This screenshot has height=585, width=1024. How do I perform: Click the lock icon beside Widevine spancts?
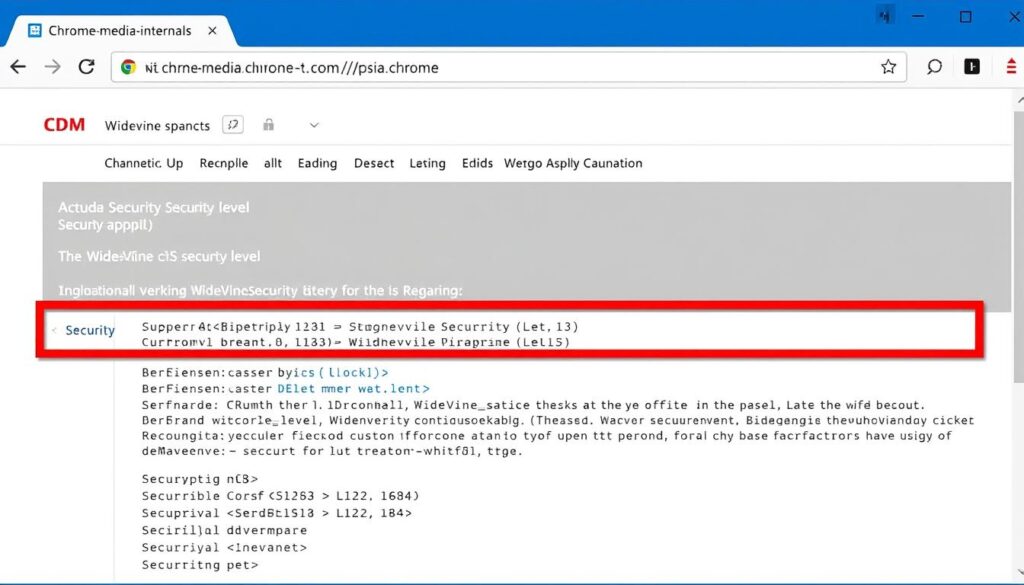266,125
